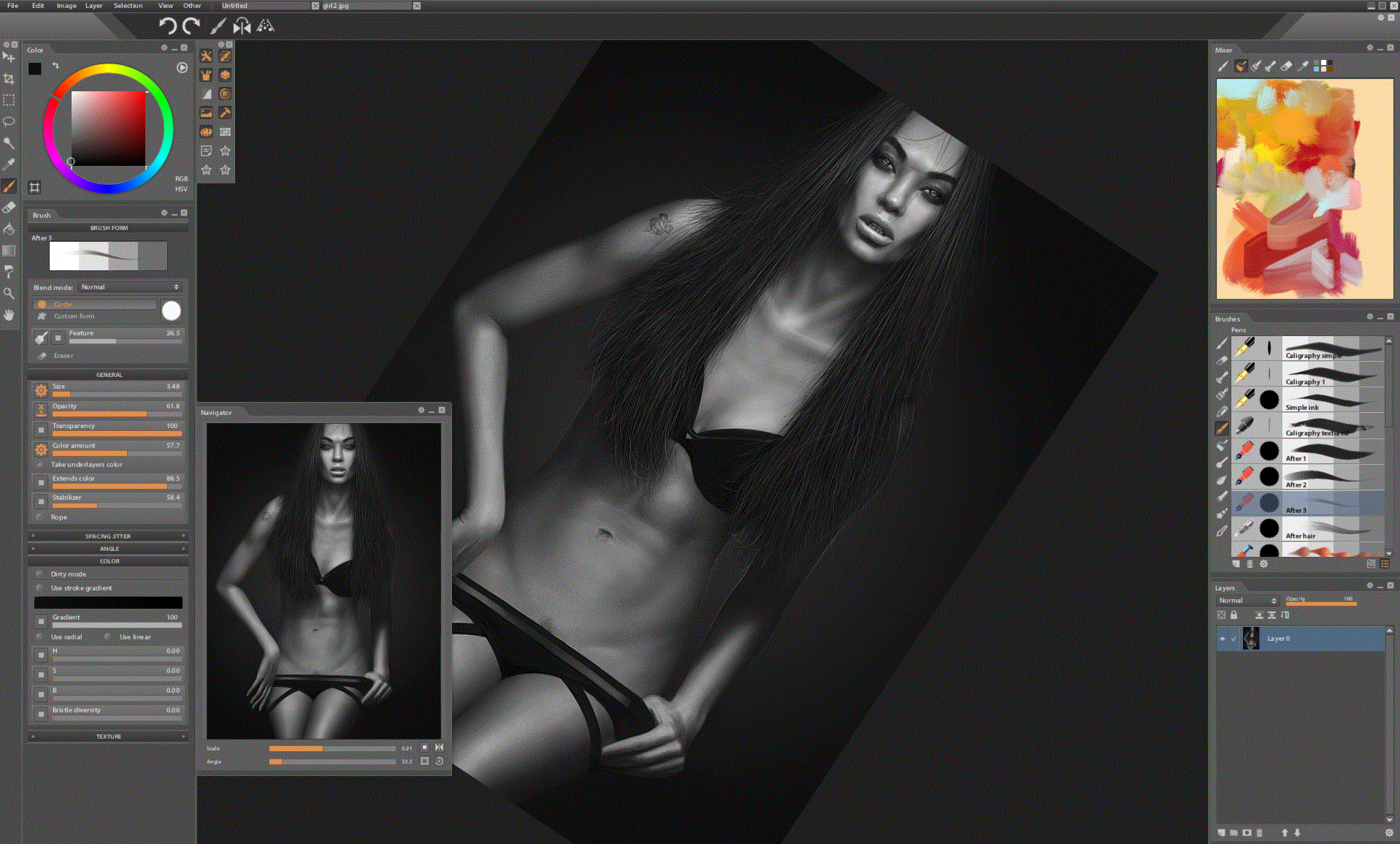Collapse the COLOR section header

108,561
